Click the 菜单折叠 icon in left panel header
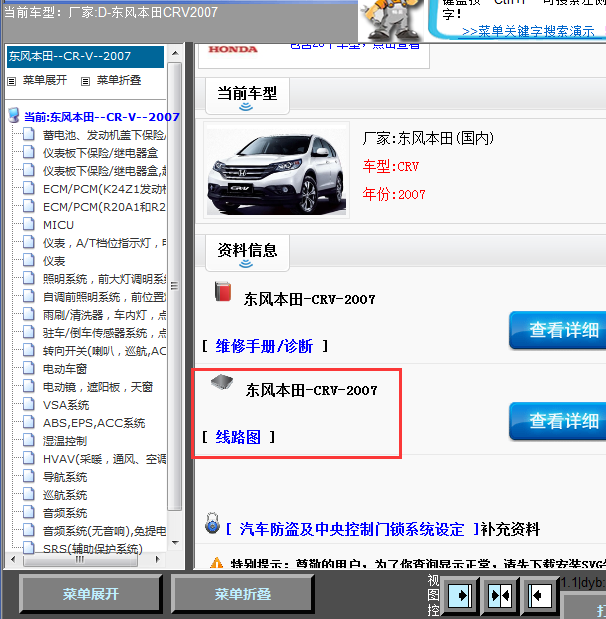Screen dimensions: 606x619 click(x=85, y=81)
